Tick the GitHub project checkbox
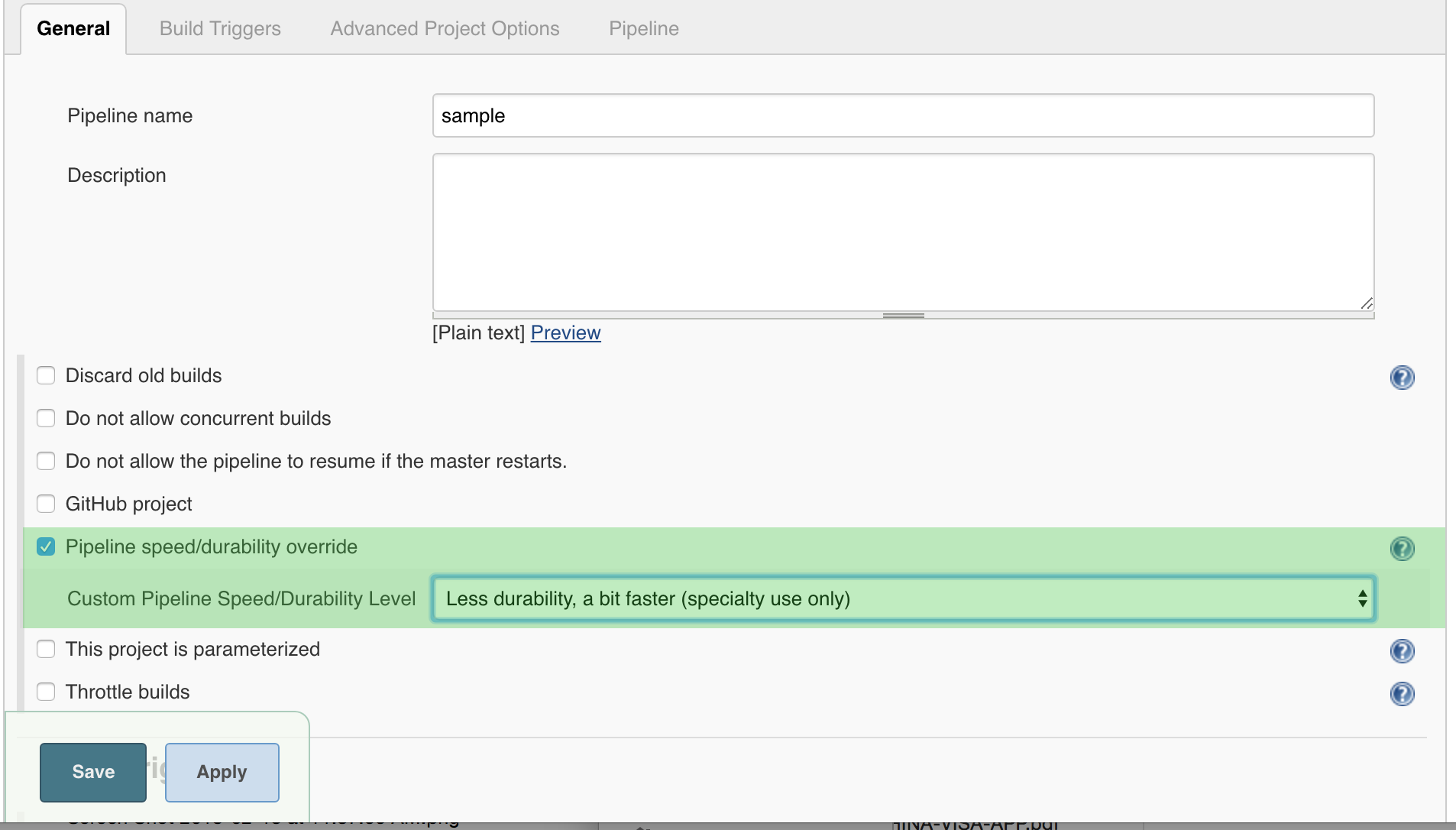This screenshot has height=830, width=1456. click(46, 504)
